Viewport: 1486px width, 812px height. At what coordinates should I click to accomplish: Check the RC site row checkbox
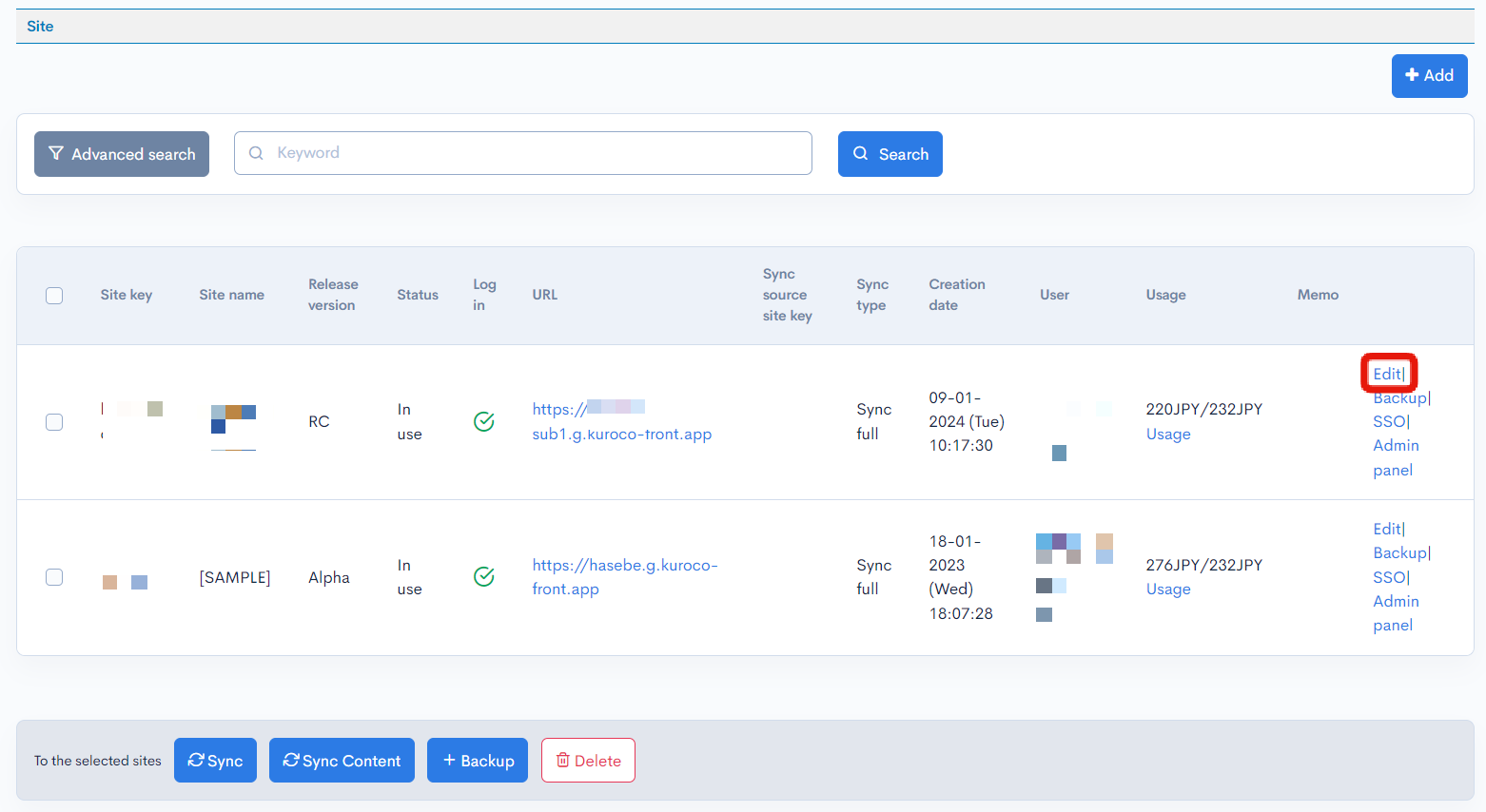click(54, 422)
